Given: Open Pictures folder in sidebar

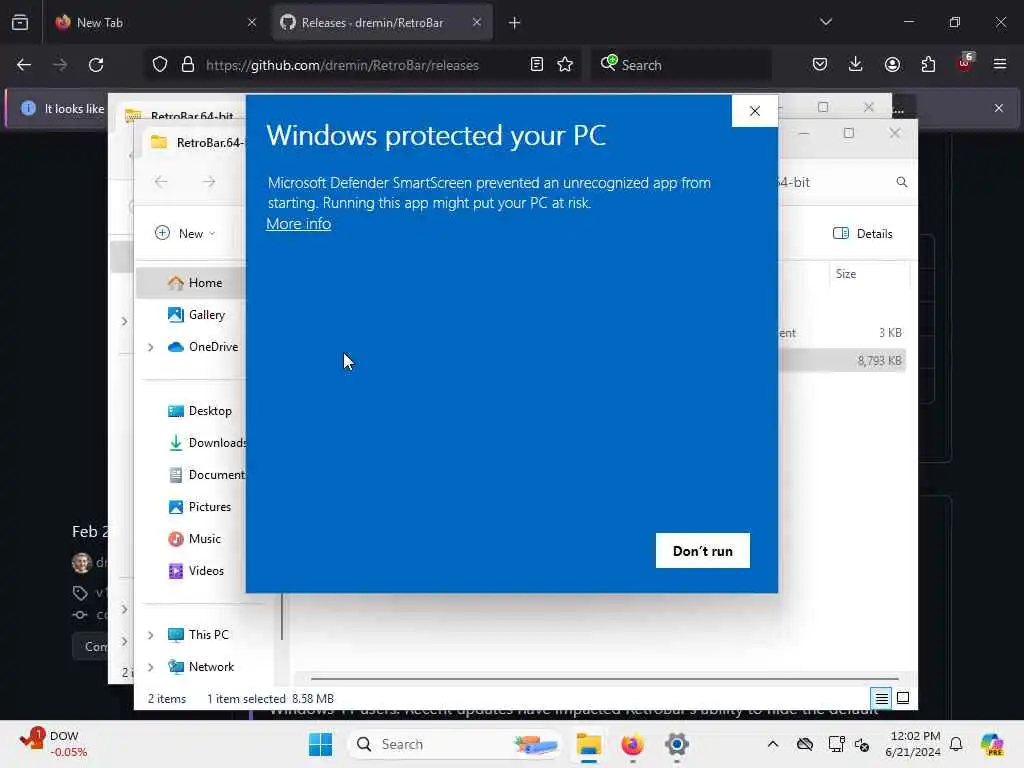Looking at the screenshot, I should (x=199, y=507).
